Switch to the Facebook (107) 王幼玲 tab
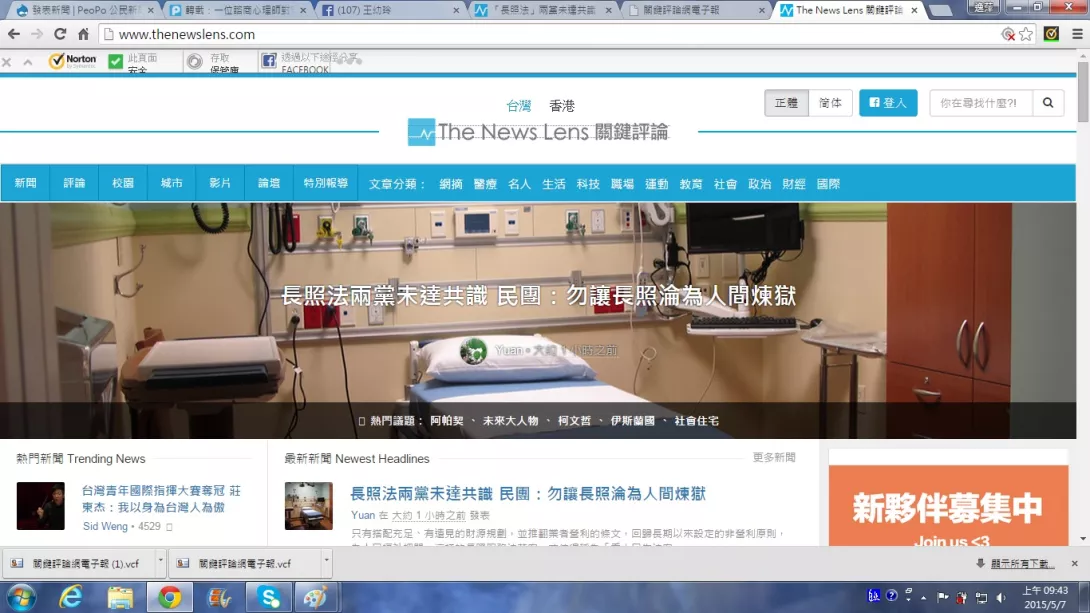Image resolution: width=1090 pixels, height=613 pixels. pos(391,10)
